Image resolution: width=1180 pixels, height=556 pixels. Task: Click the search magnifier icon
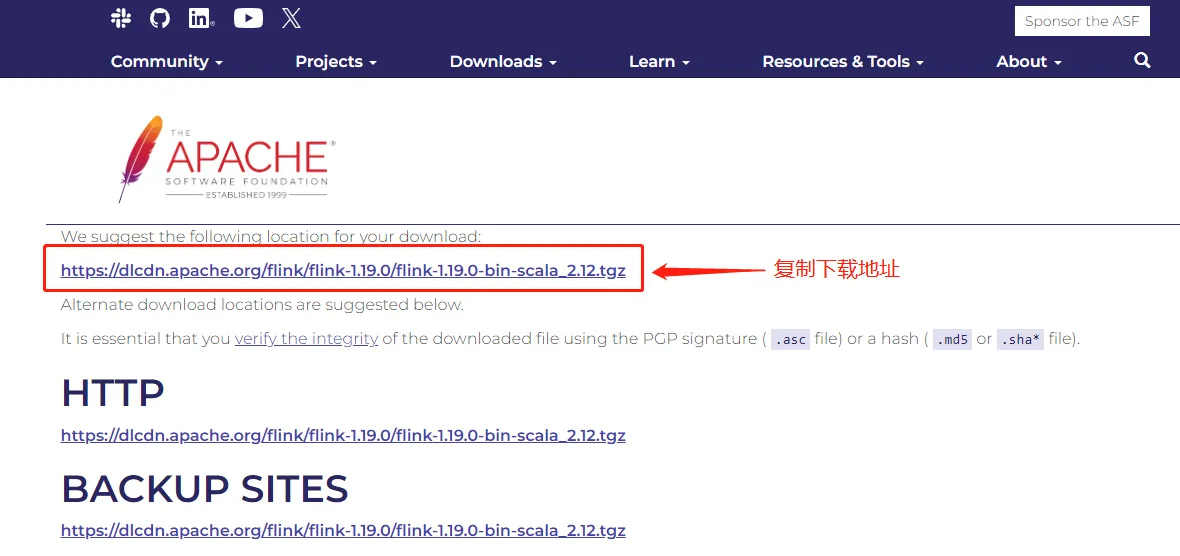pyautogui.click(x=1142, y=60)
